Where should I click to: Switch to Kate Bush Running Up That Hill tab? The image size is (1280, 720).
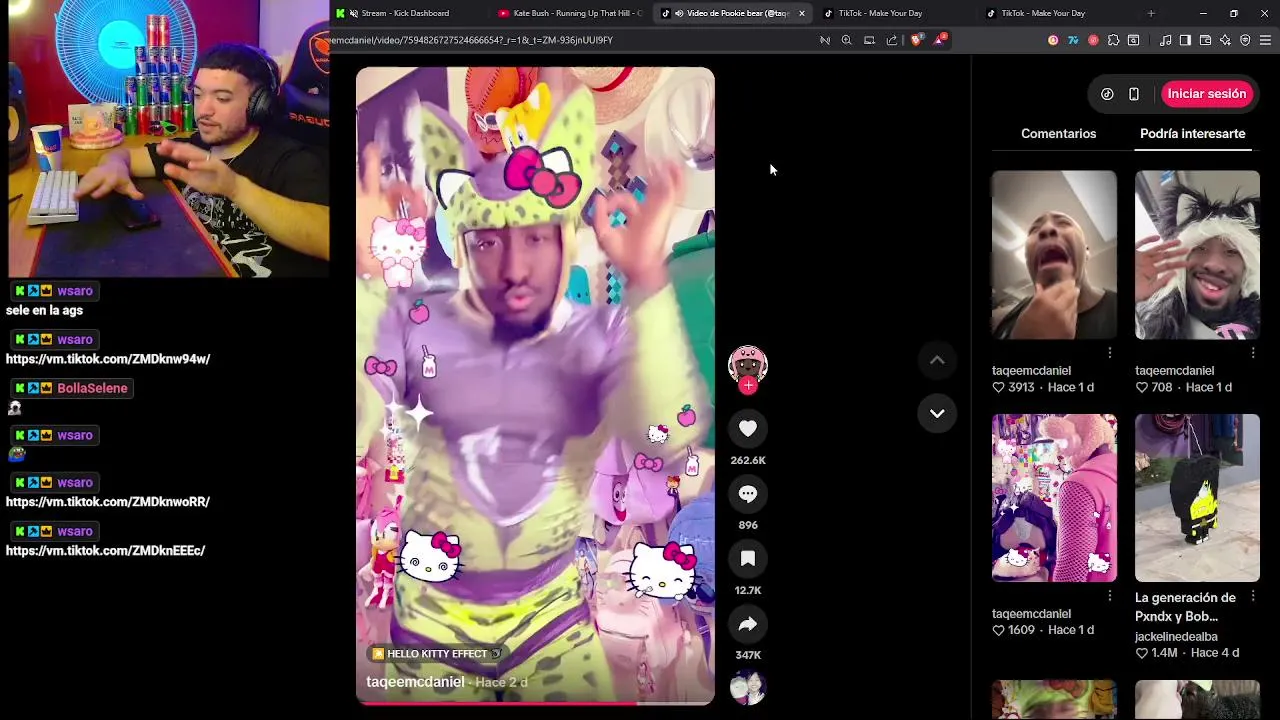click(570, 13)
